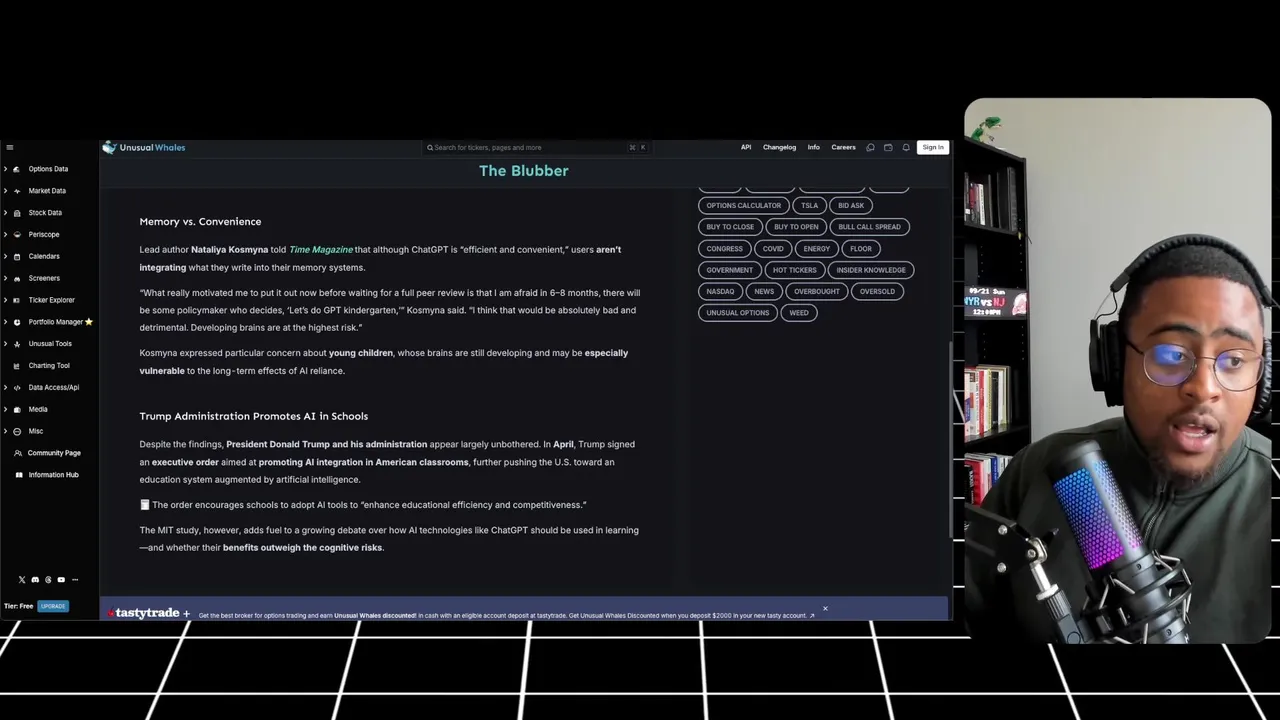The image size is (1280, 720).
Task: Click the Community Page people icon
Action: click(x=18, y=453)
